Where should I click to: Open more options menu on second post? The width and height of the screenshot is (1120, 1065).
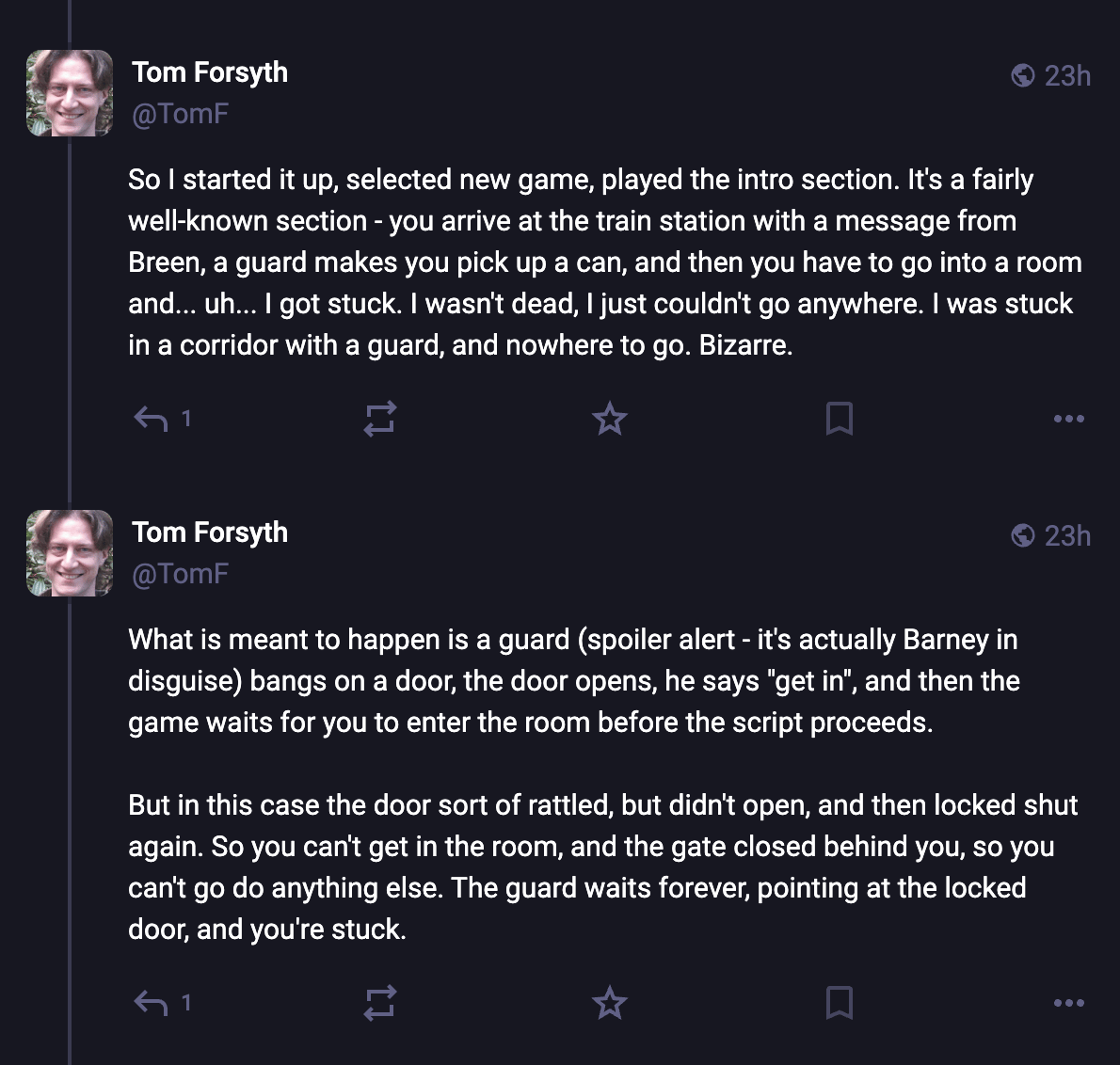1068,1003
